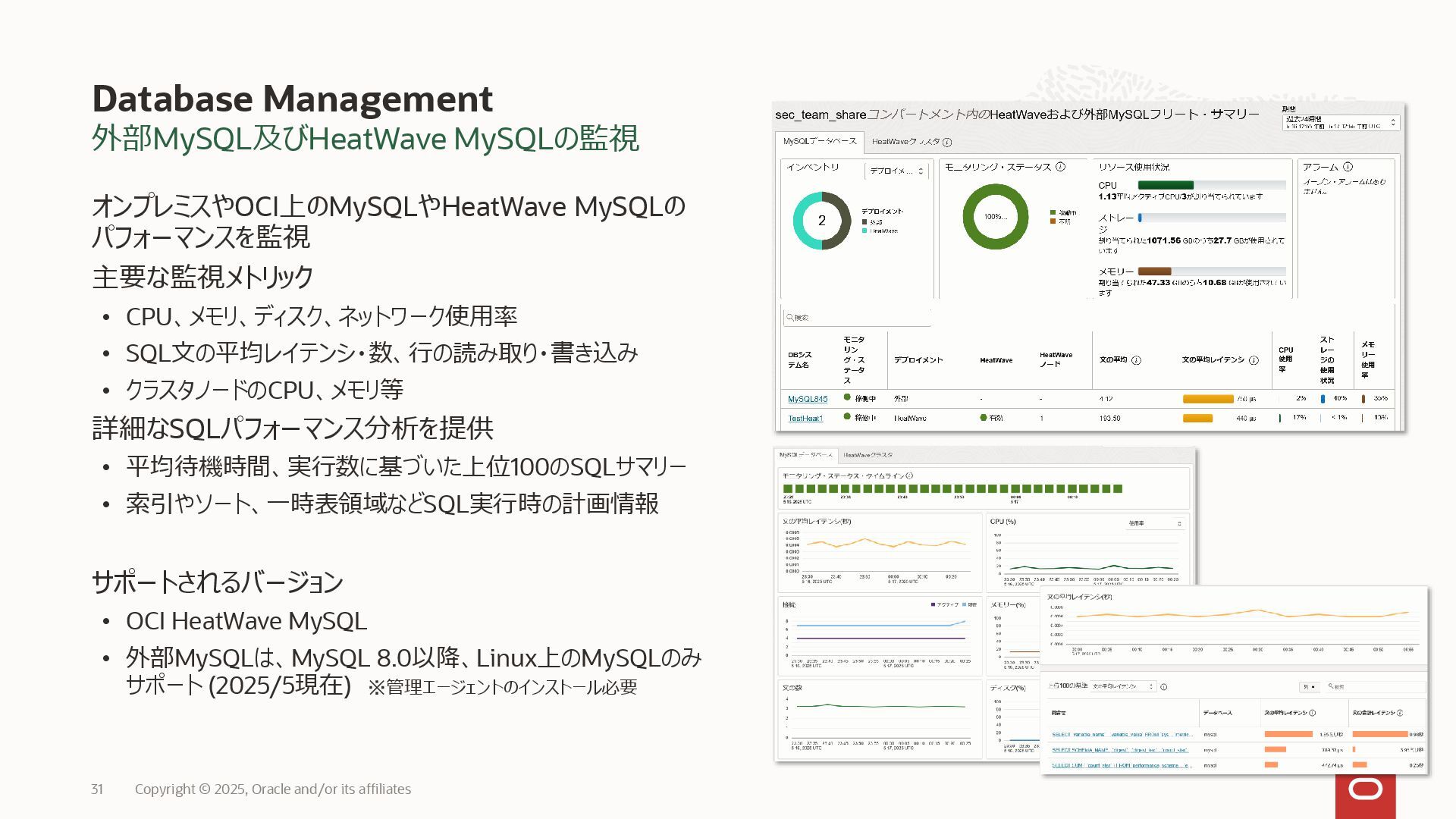1456x819 pixels.
Task: Click info icon beside HeatWave cluster tab
Action: (x=947, y=142)
